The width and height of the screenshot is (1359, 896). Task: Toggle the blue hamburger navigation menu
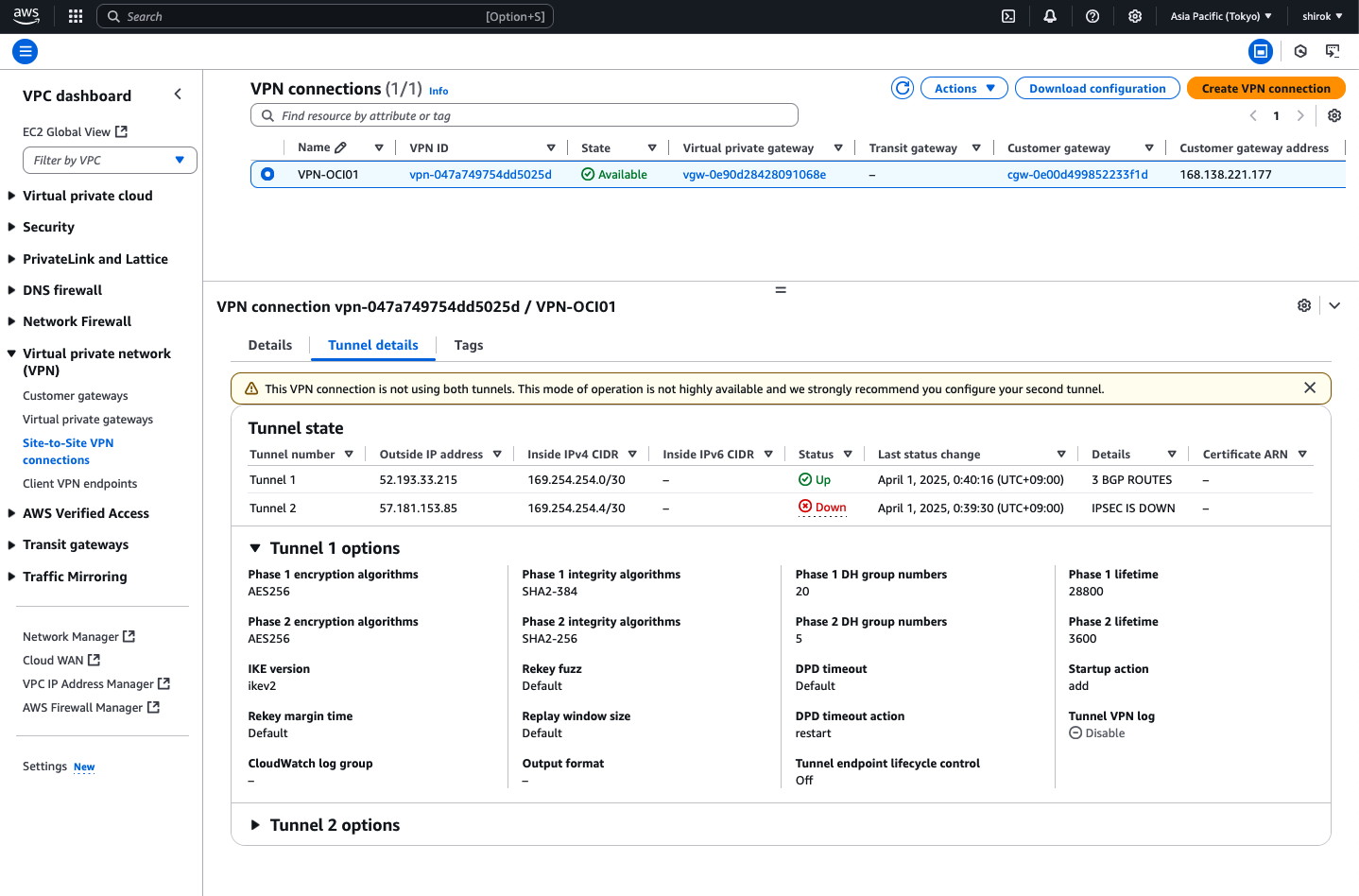26,52
